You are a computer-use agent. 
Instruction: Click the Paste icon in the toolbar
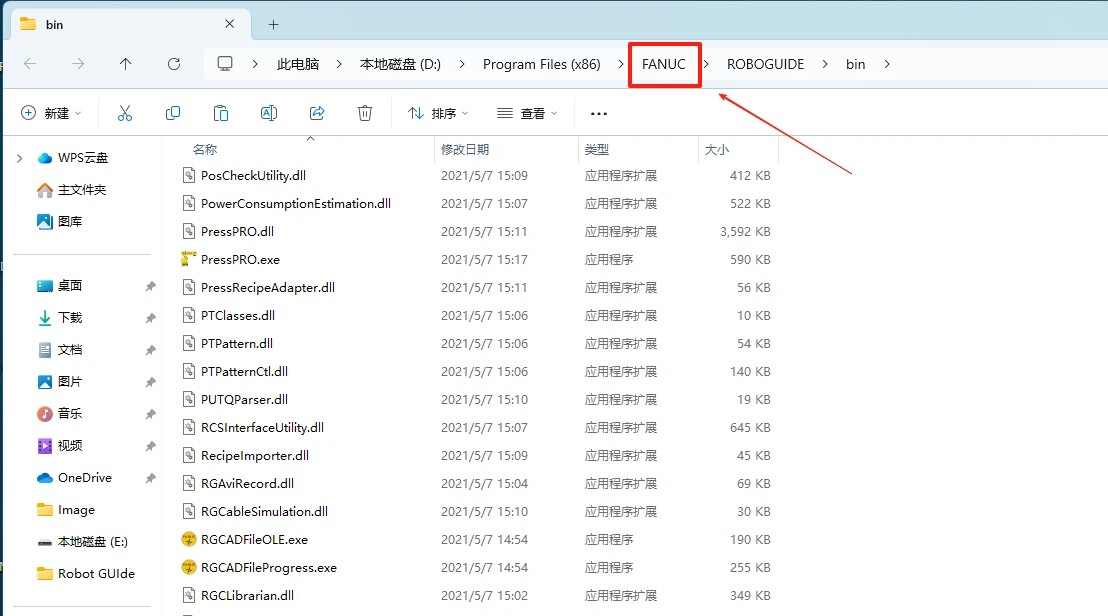pyautogui.click(x=220, y=113)
